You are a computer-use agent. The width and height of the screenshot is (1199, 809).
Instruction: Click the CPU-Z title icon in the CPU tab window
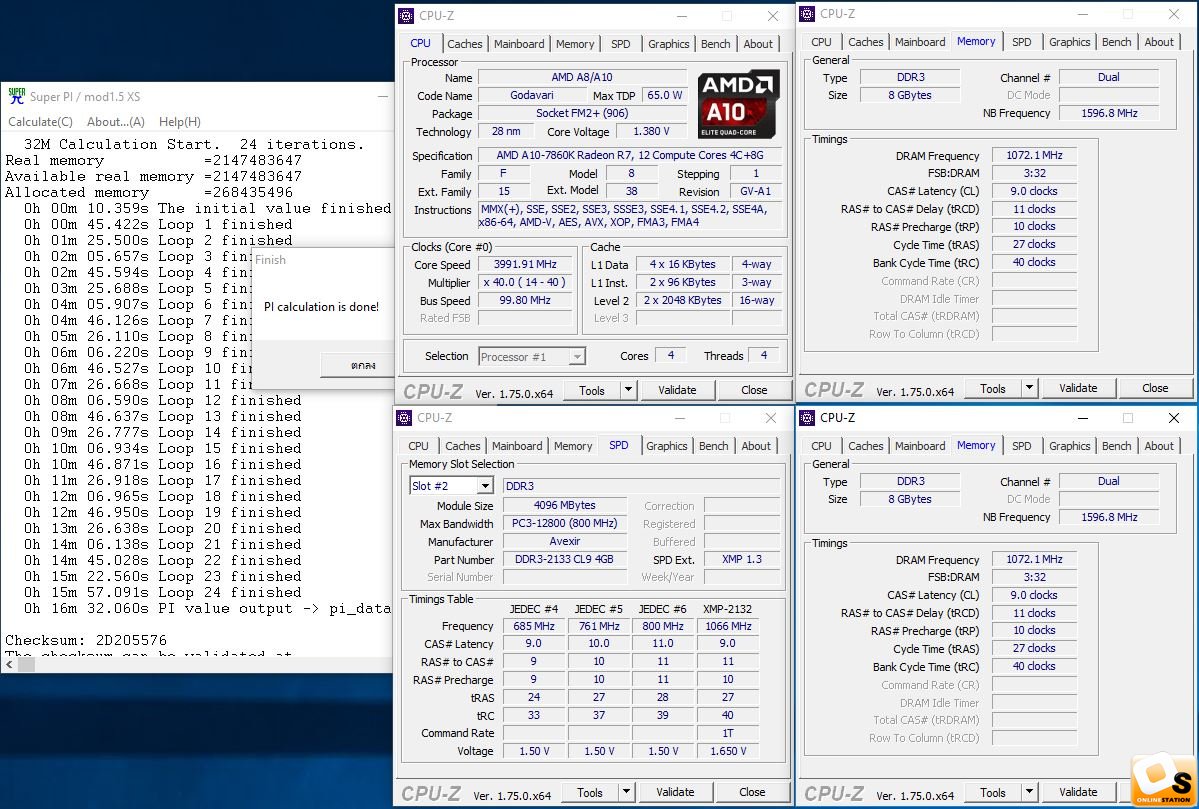(x=406, y=15)
